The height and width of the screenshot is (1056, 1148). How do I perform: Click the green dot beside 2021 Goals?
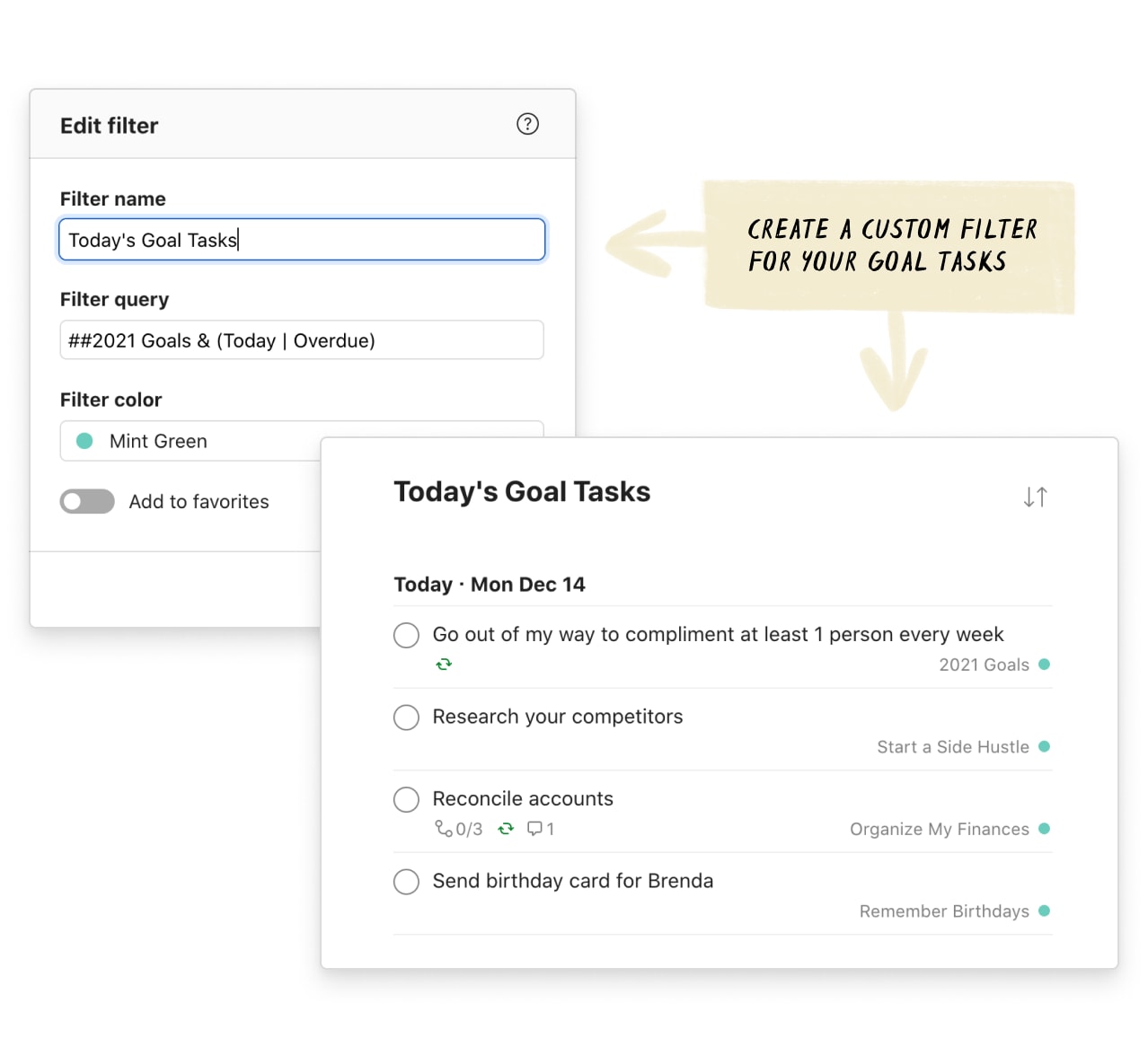point(1045,664)
